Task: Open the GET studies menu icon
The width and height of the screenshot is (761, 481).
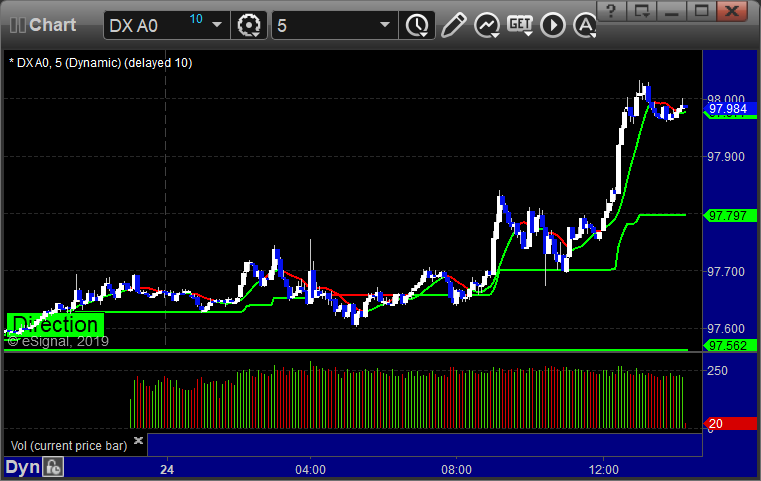Action: click(520, 25)
